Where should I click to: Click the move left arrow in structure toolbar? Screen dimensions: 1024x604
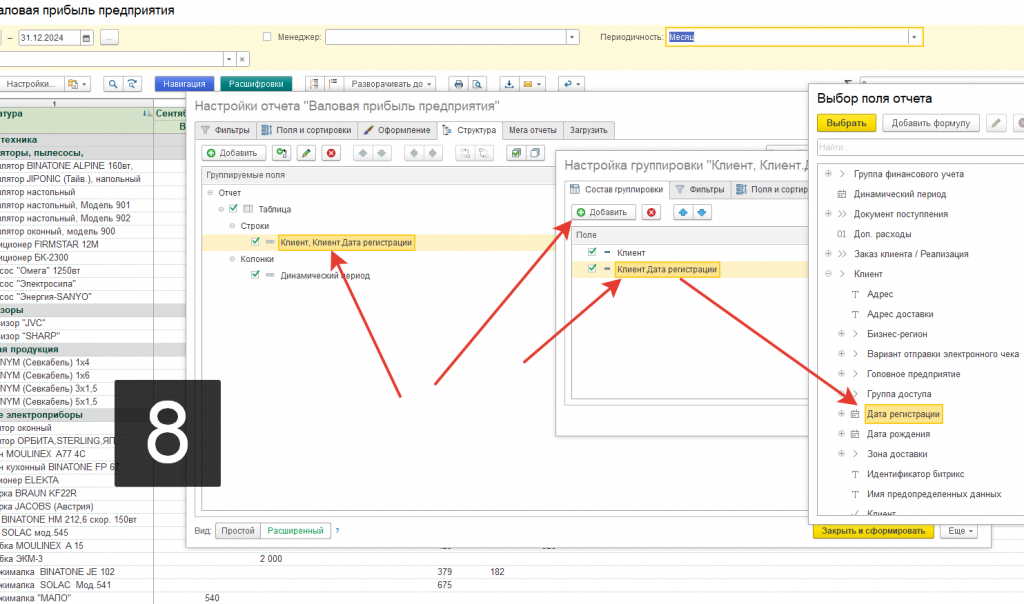tap(413, 153)
